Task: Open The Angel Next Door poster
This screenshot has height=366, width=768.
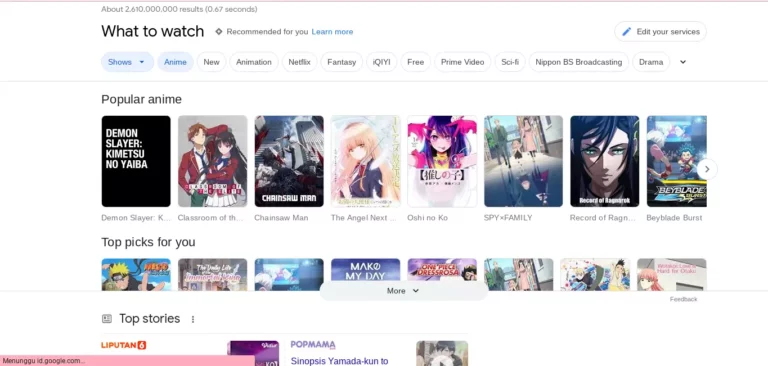Action: pos(365,161)
